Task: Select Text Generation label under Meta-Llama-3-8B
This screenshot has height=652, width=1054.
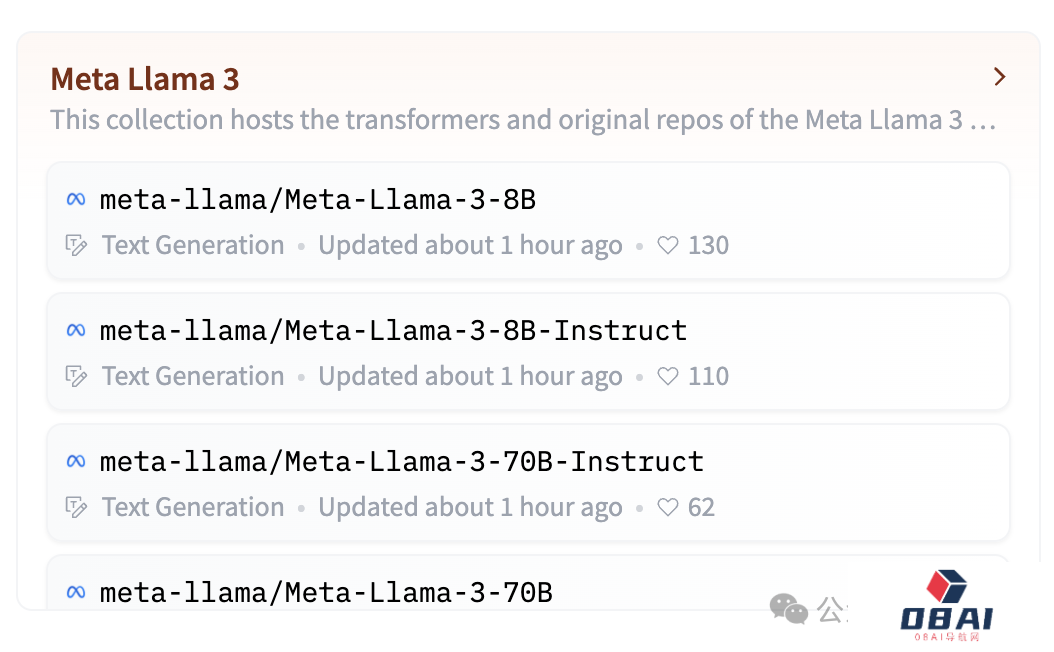Action: coord(193,246)
